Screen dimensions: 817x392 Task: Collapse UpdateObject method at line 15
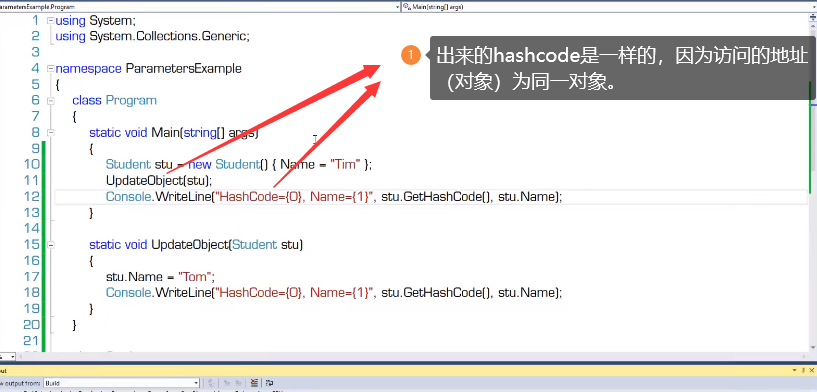(x=51, y=244)
